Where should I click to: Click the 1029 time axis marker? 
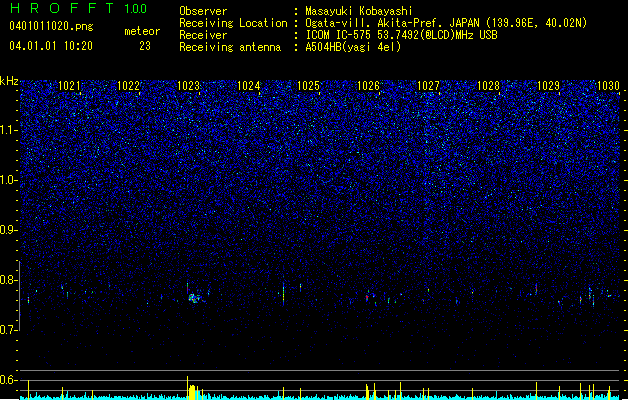click(548, 85)
